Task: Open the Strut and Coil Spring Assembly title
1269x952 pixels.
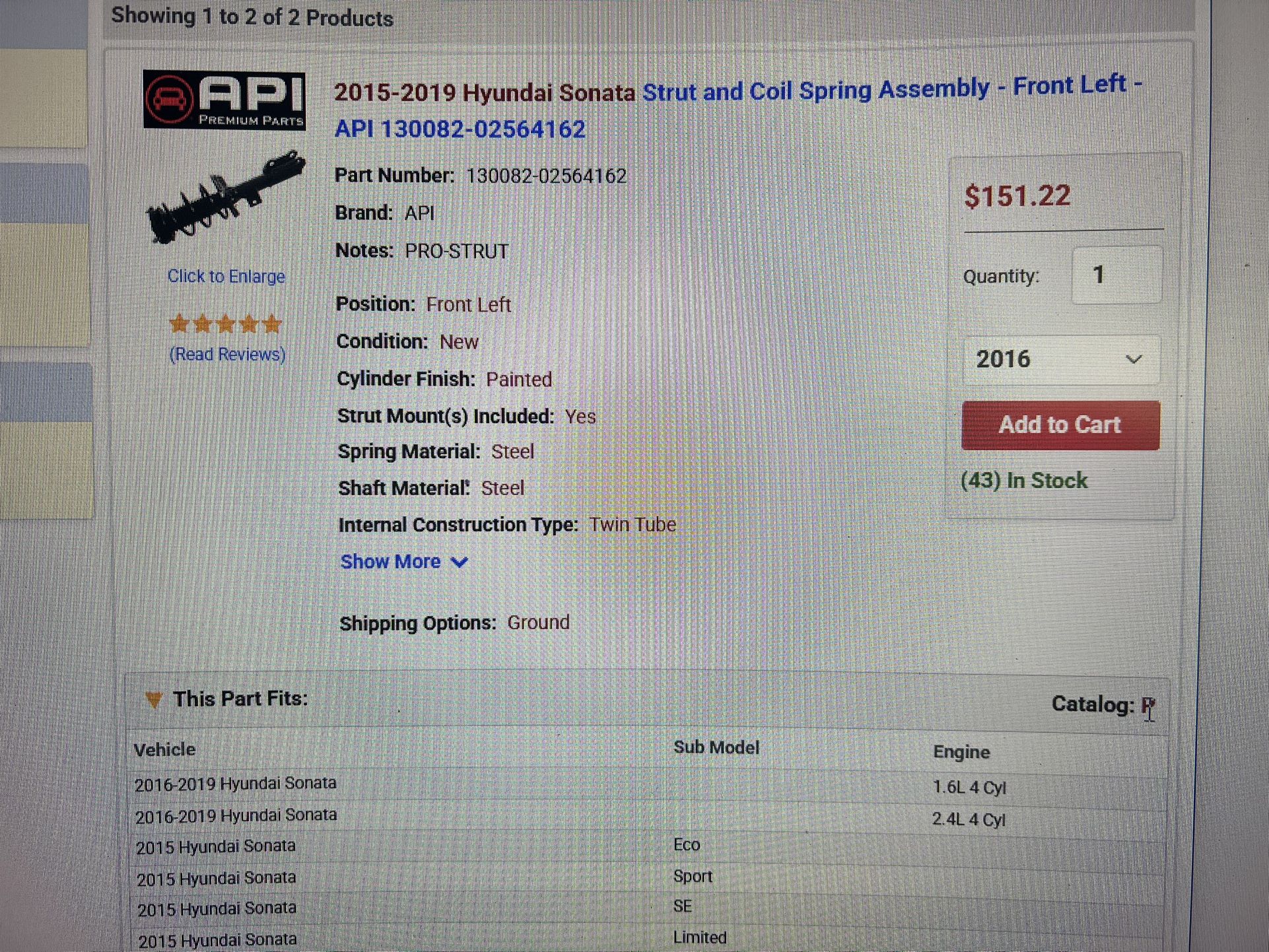Action: pos(815,90)
